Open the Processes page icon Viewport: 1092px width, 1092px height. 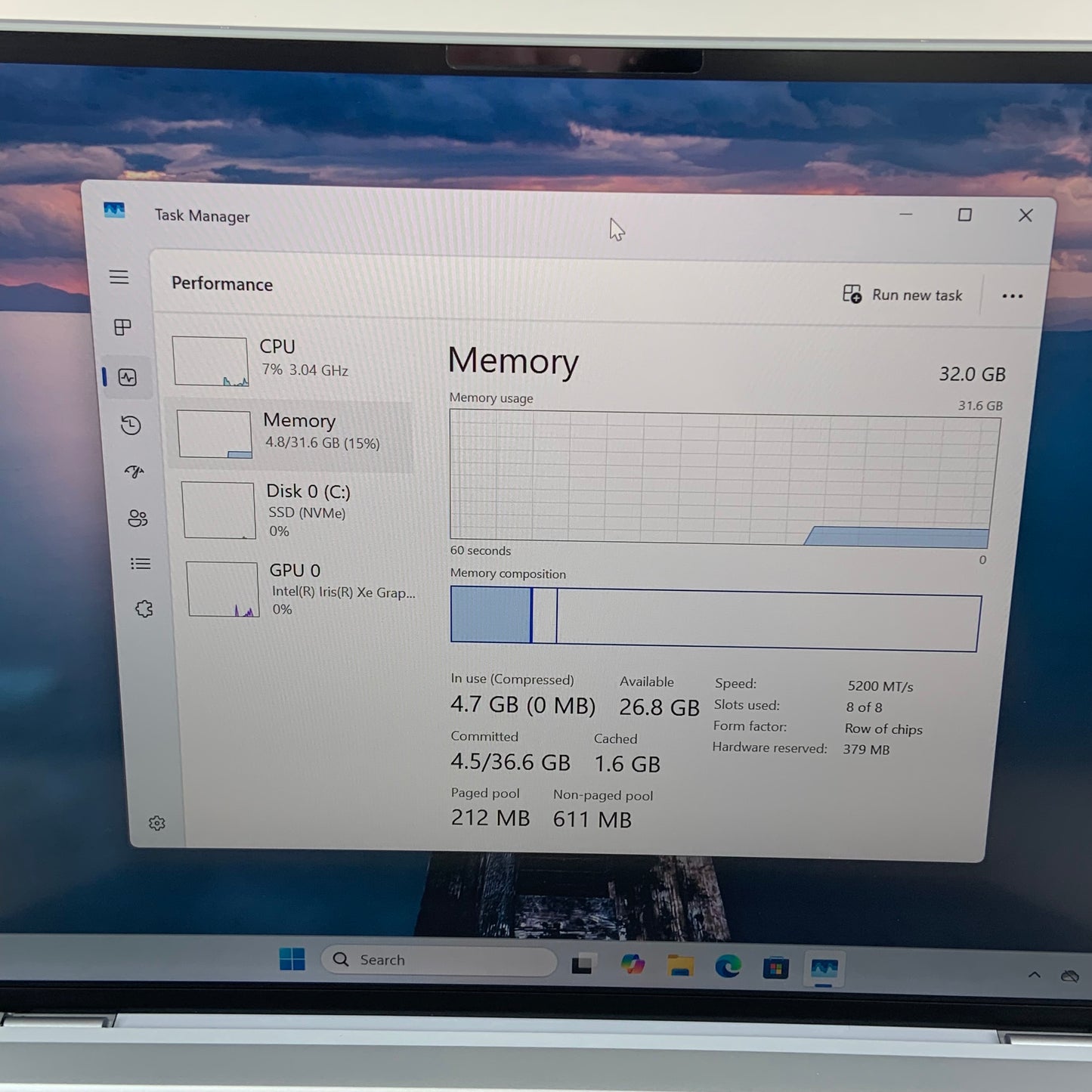pos(120,328)
